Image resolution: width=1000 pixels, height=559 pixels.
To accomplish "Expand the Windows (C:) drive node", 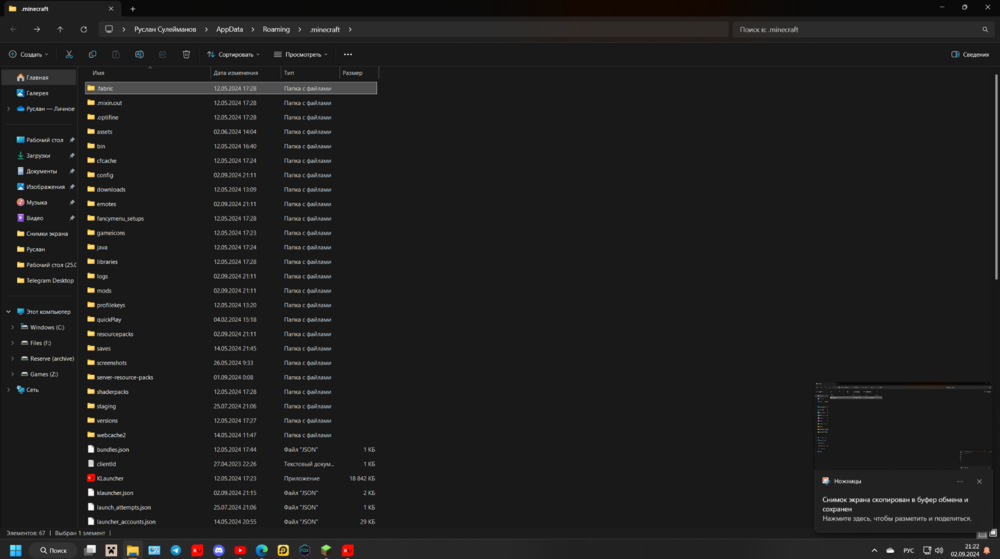I will pos(12,328).
